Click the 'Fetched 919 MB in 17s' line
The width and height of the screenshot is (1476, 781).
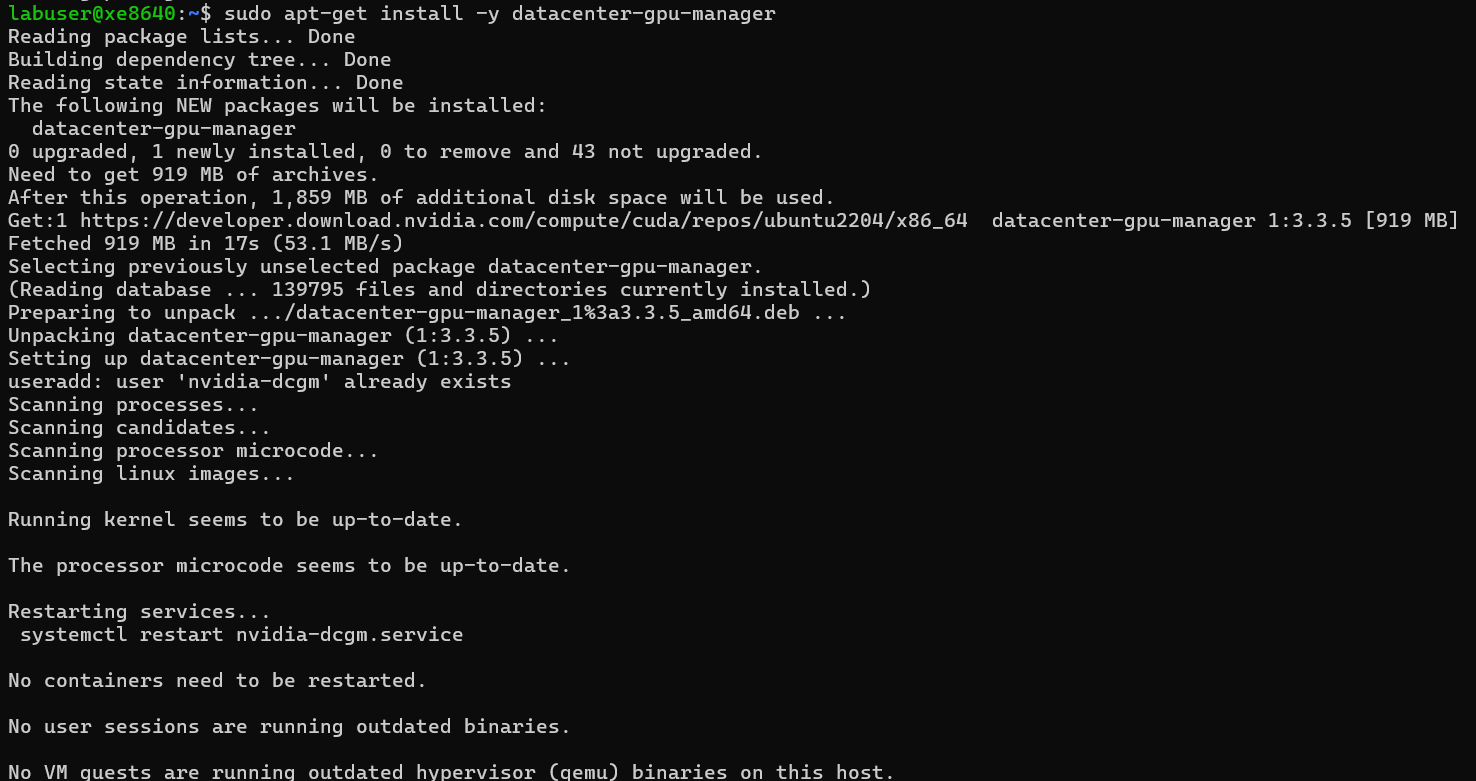tap(205, 243)
